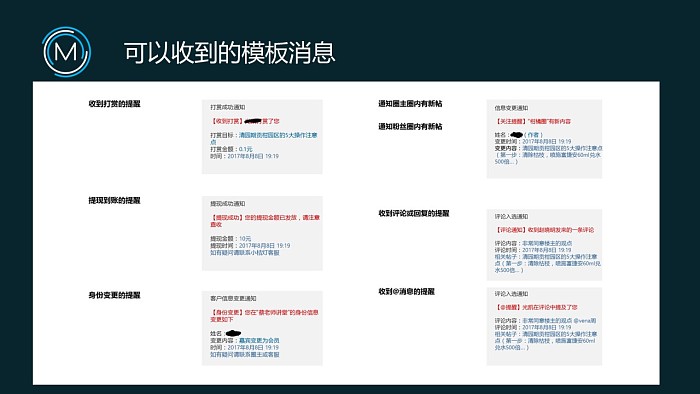Select the header 打赏成功通知
Screen dimensions: 700x394
228,108
